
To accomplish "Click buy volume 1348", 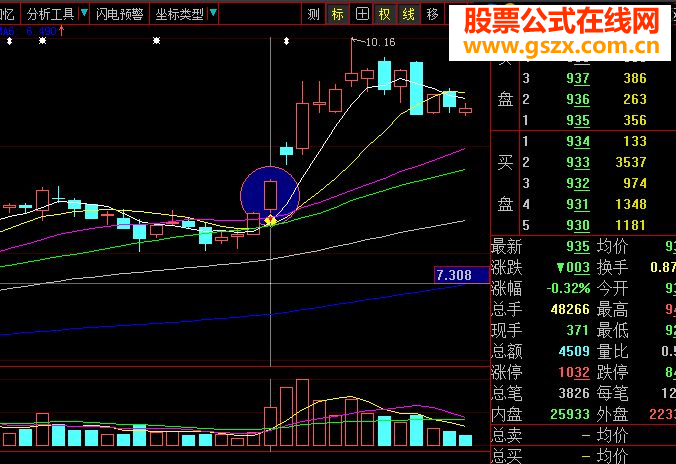I will pos(631,204).
